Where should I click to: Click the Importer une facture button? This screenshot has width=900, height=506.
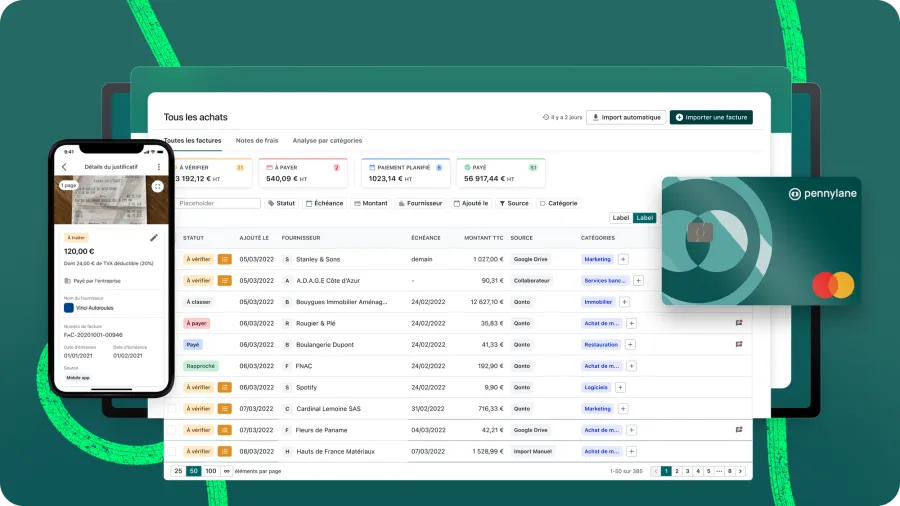pos(710,117)
